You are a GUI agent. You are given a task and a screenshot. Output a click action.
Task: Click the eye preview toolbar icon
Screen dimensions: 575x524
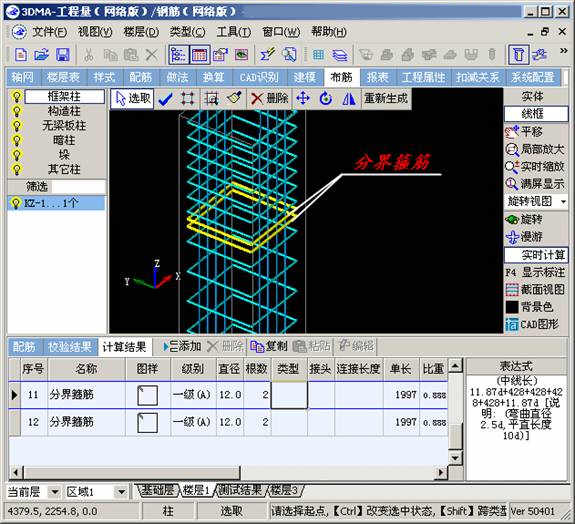(x=241, y=55)
